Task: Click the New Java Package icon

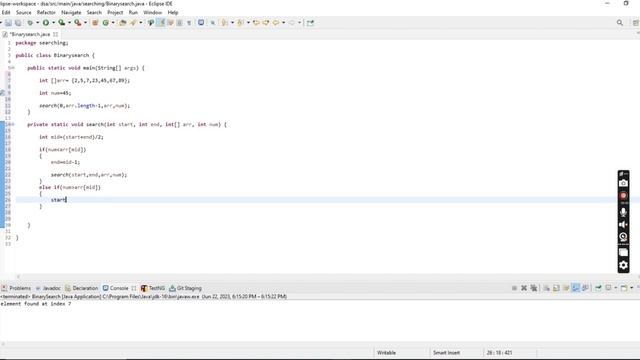Action: (95, 23)
